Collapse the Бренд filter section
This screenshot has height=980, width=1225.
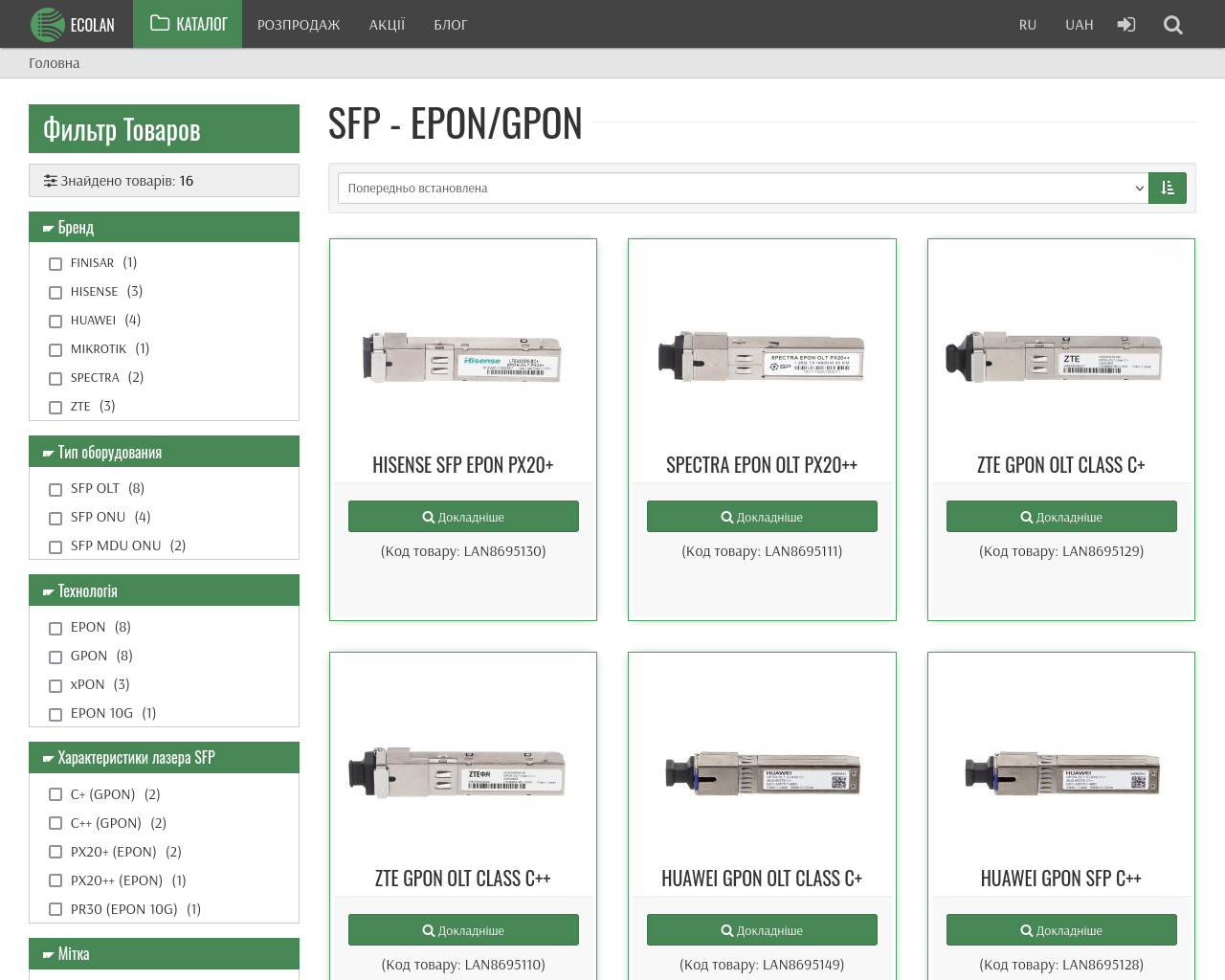(x=164, y=227)
